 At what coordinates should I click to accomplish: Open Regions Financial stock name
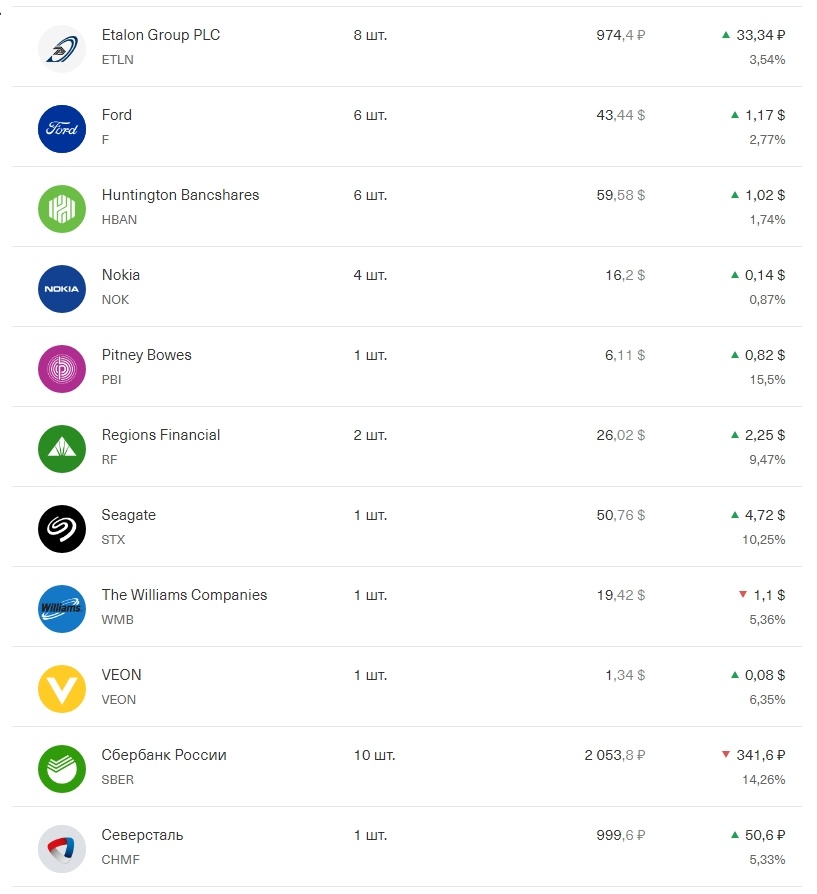click(x=161, y=435)
